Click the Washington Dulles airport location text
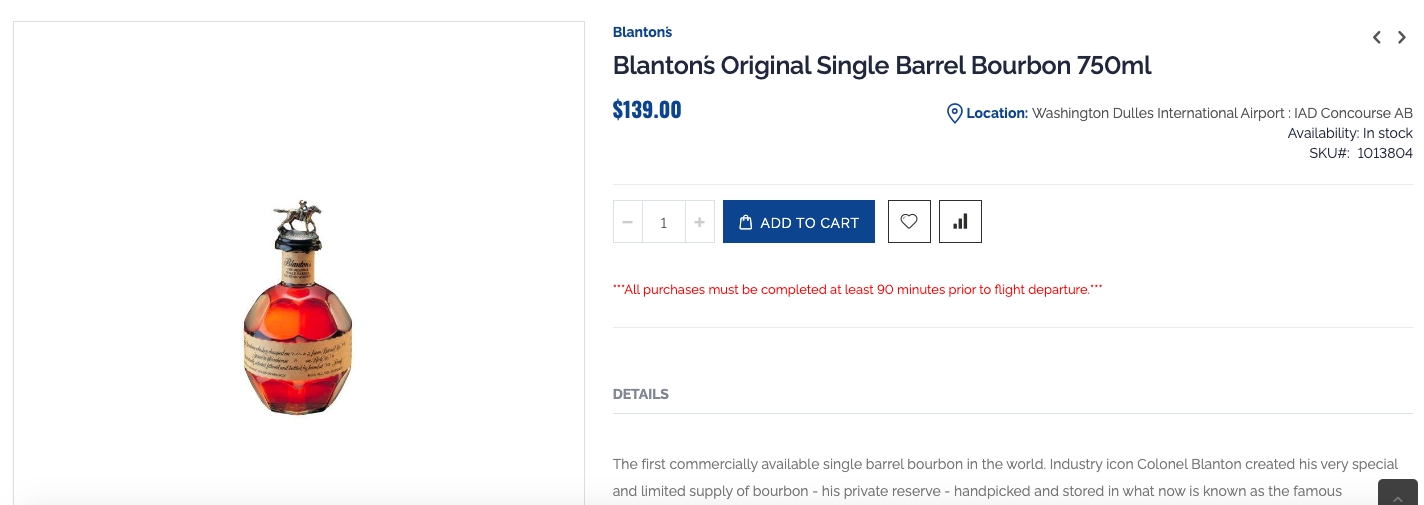 coord(1221,113)
